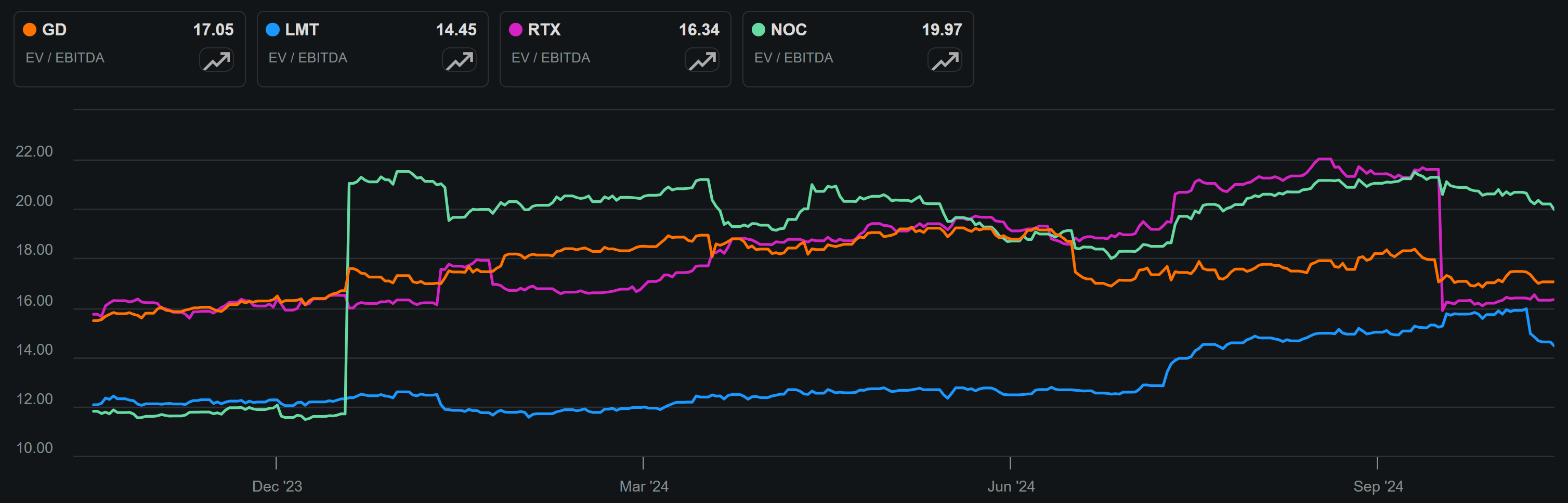Viewport: 1568px width, 503px height.
Task: Open the EV / EBITDA metric selector on RTX card
Action: coord(551,58)
